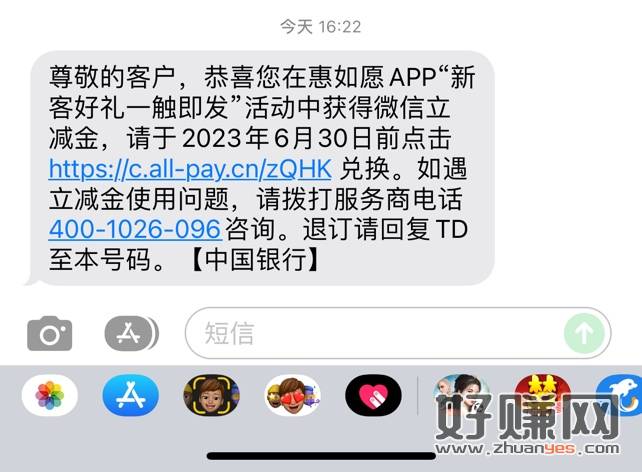
Task: Select the Memoji face-frame icon
Action: coord(211,395)
